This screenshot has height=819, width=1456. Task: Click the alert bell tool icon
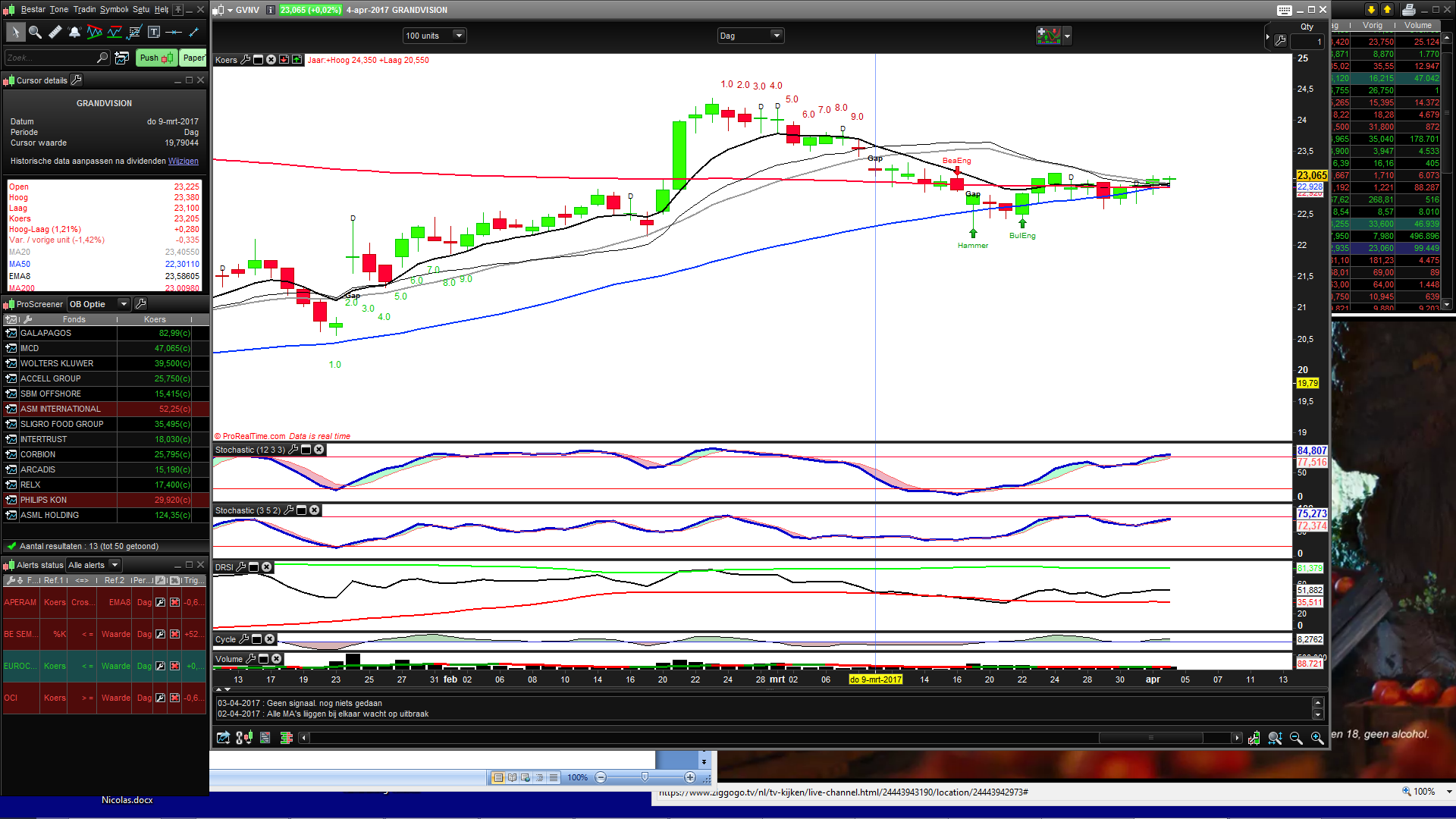[74, 32]
